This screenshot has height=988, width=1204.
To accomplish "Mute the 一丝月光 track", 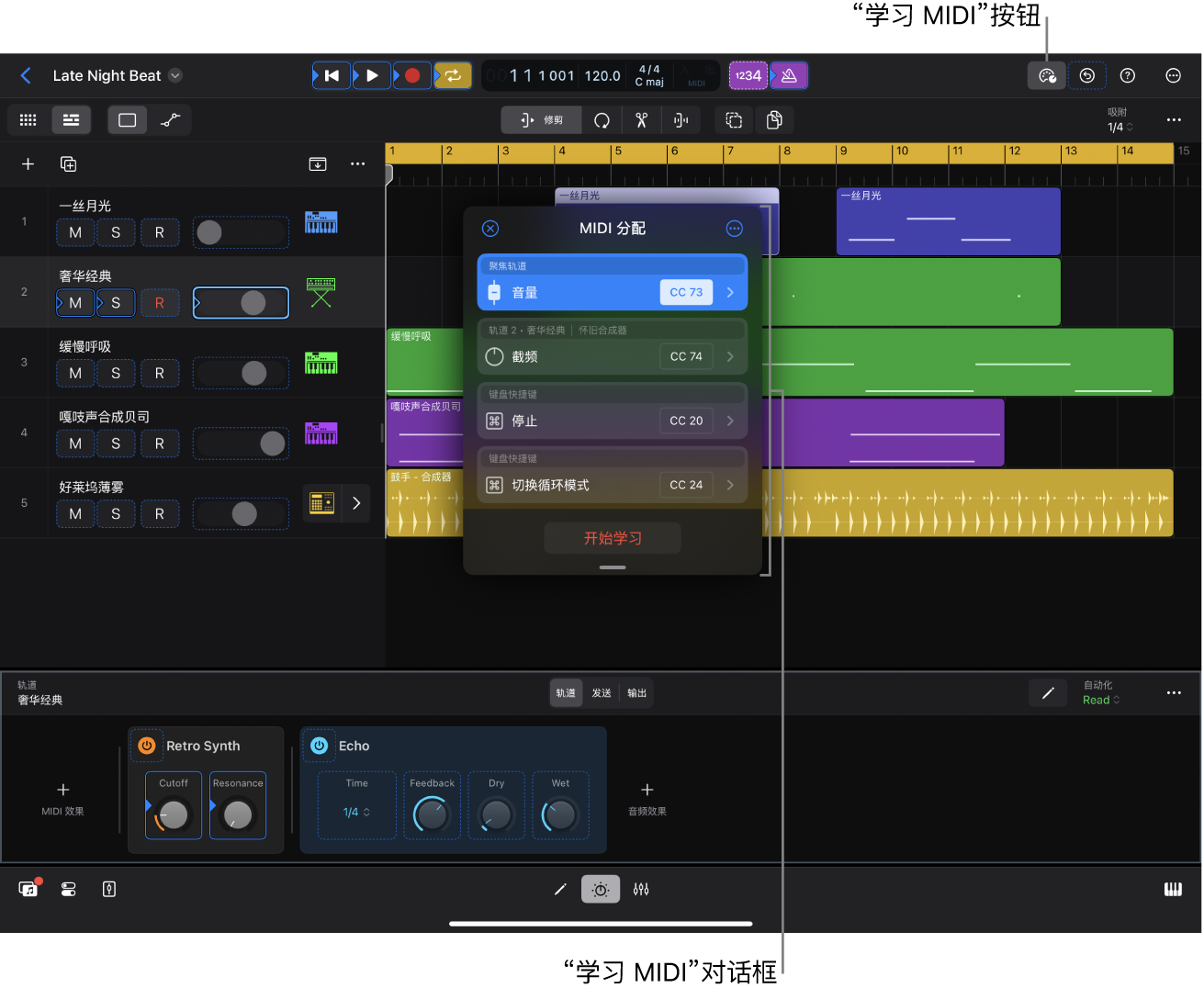I will point(75,232).
